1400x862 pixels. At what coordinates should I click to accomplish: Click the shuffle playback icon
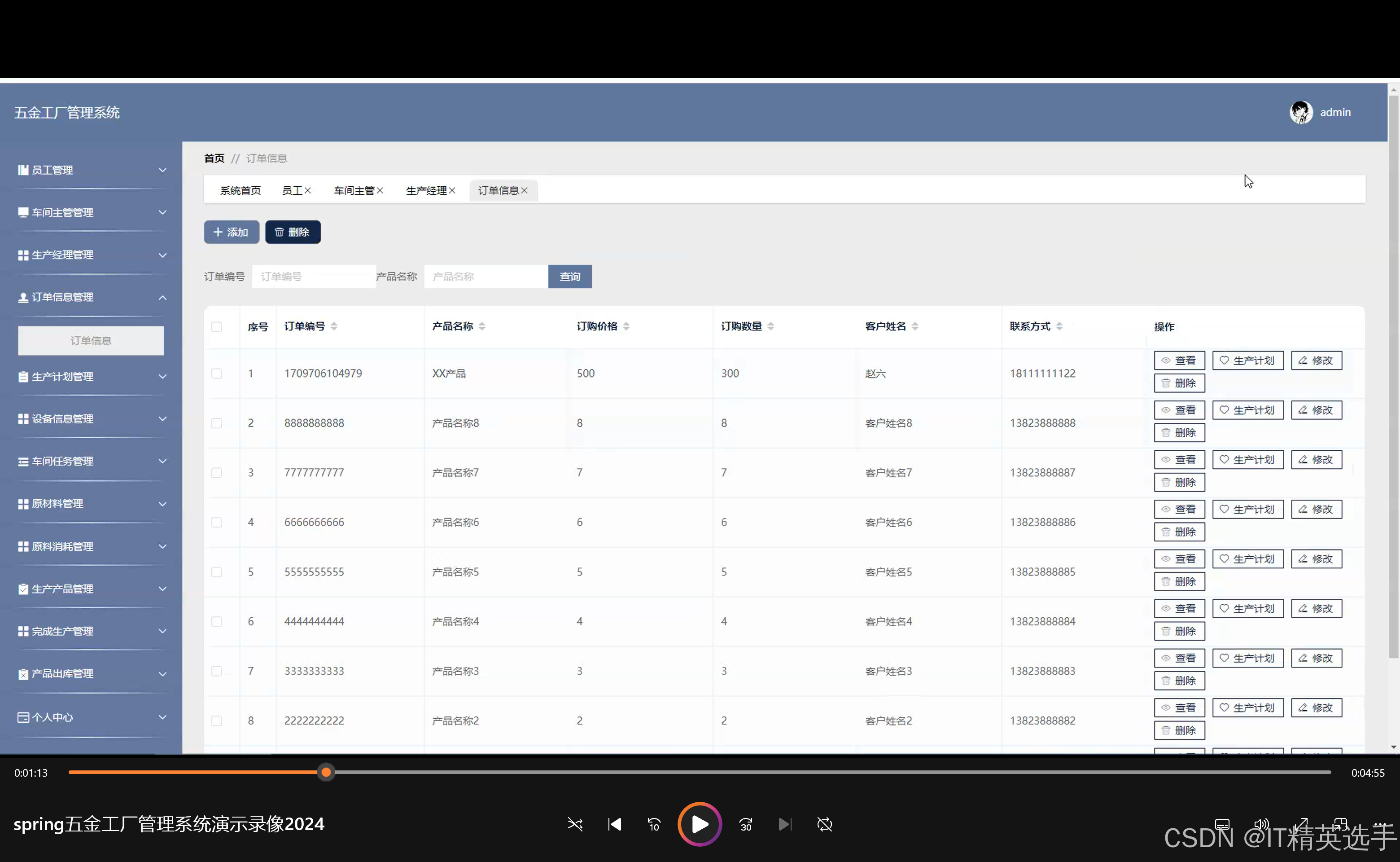[x=575, y=824]
